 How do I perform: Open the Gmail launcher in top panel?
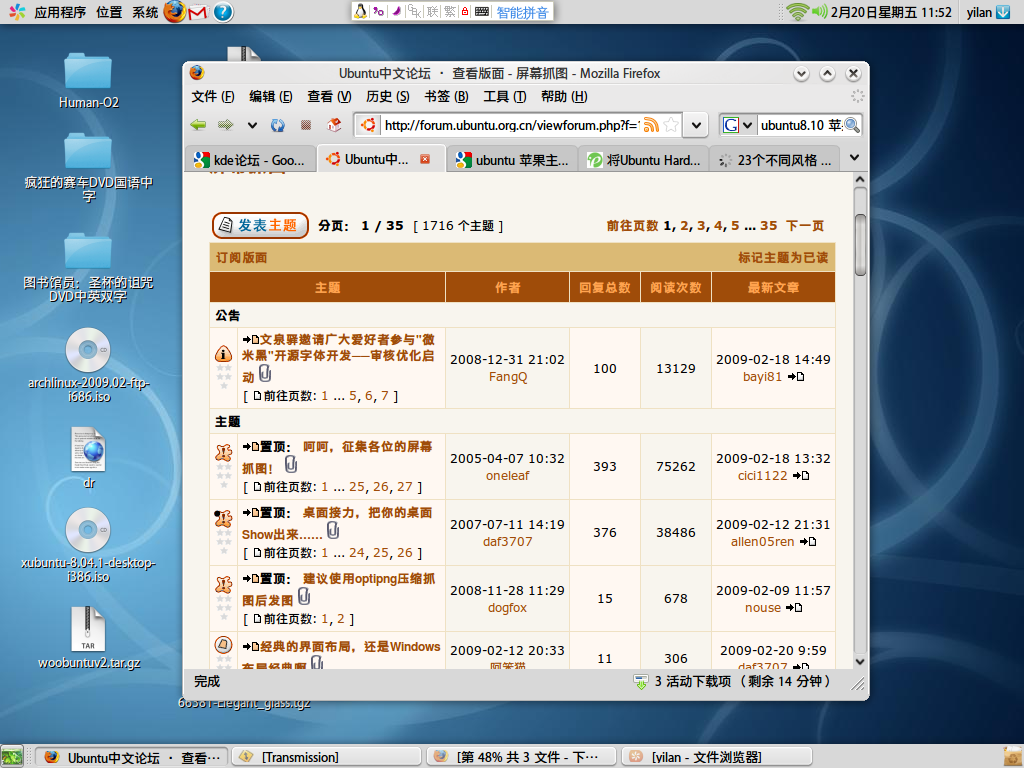tap(197, 12)
